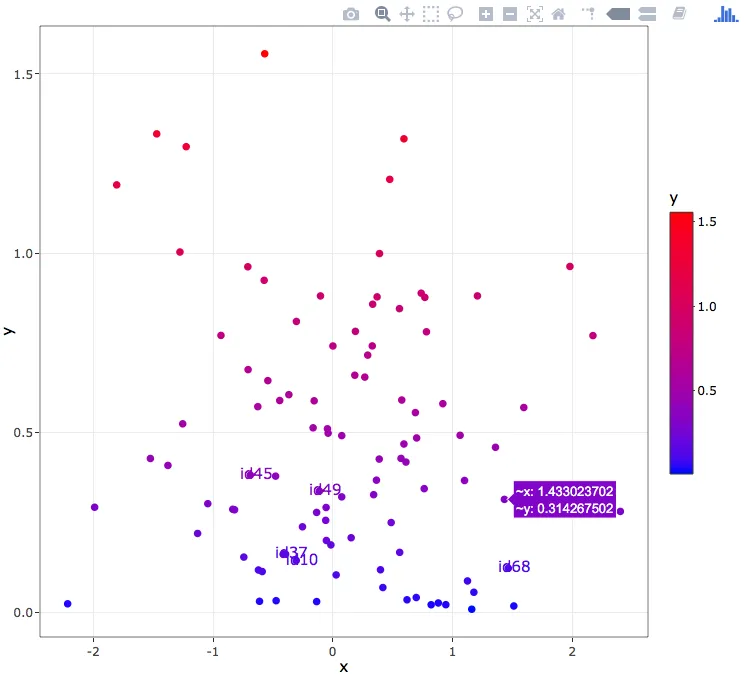Compare data on hover
The height and width of the screenshot is (689, 755).
647,14
